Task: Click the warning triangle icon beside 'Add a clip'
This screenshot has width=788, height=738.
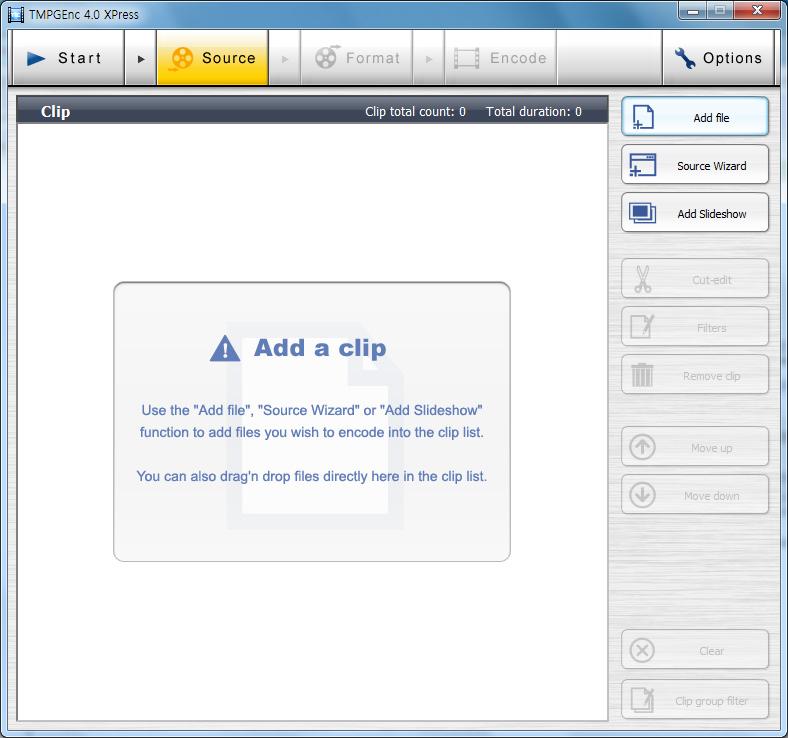Action: point(225,349)
